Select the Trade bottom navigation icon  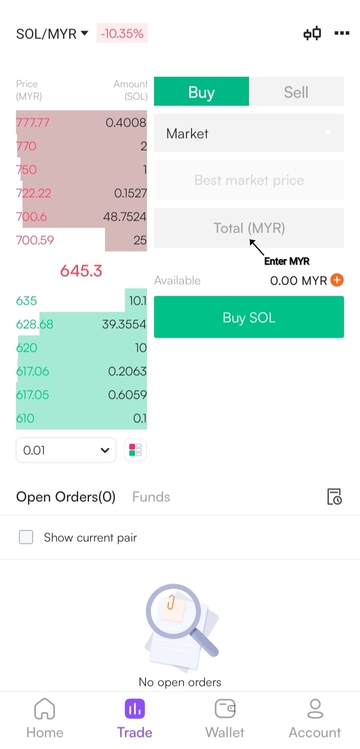click(x=135, y=719)
